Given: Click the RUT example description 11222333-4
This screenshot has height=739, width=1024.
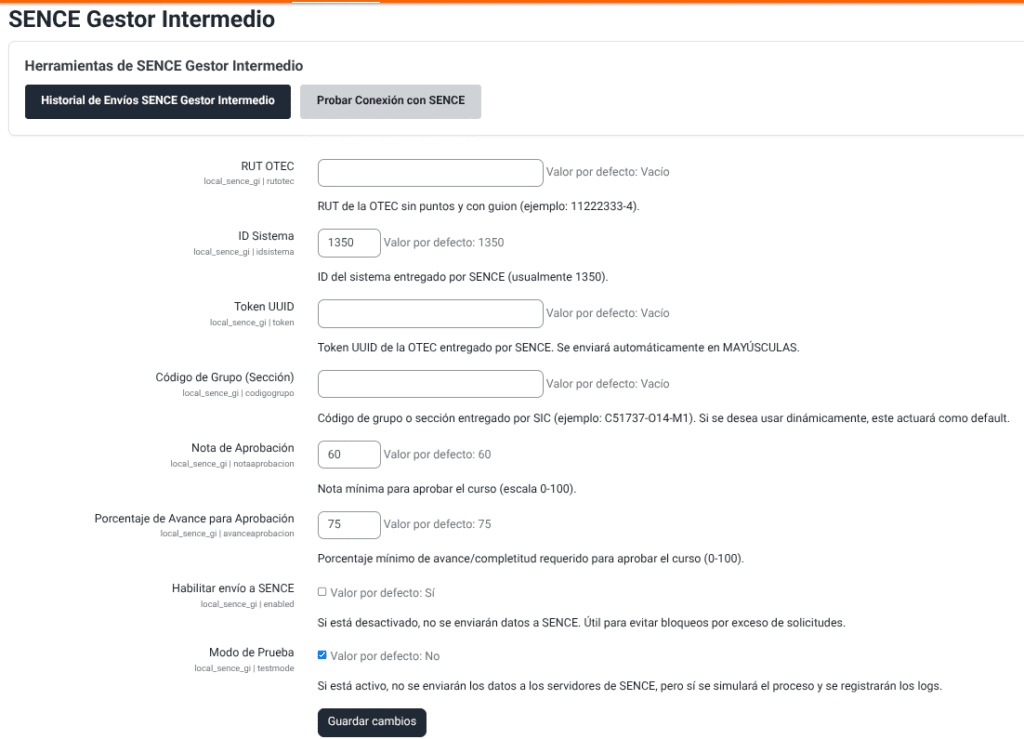Looking at the screenshot, I should 479,206.
